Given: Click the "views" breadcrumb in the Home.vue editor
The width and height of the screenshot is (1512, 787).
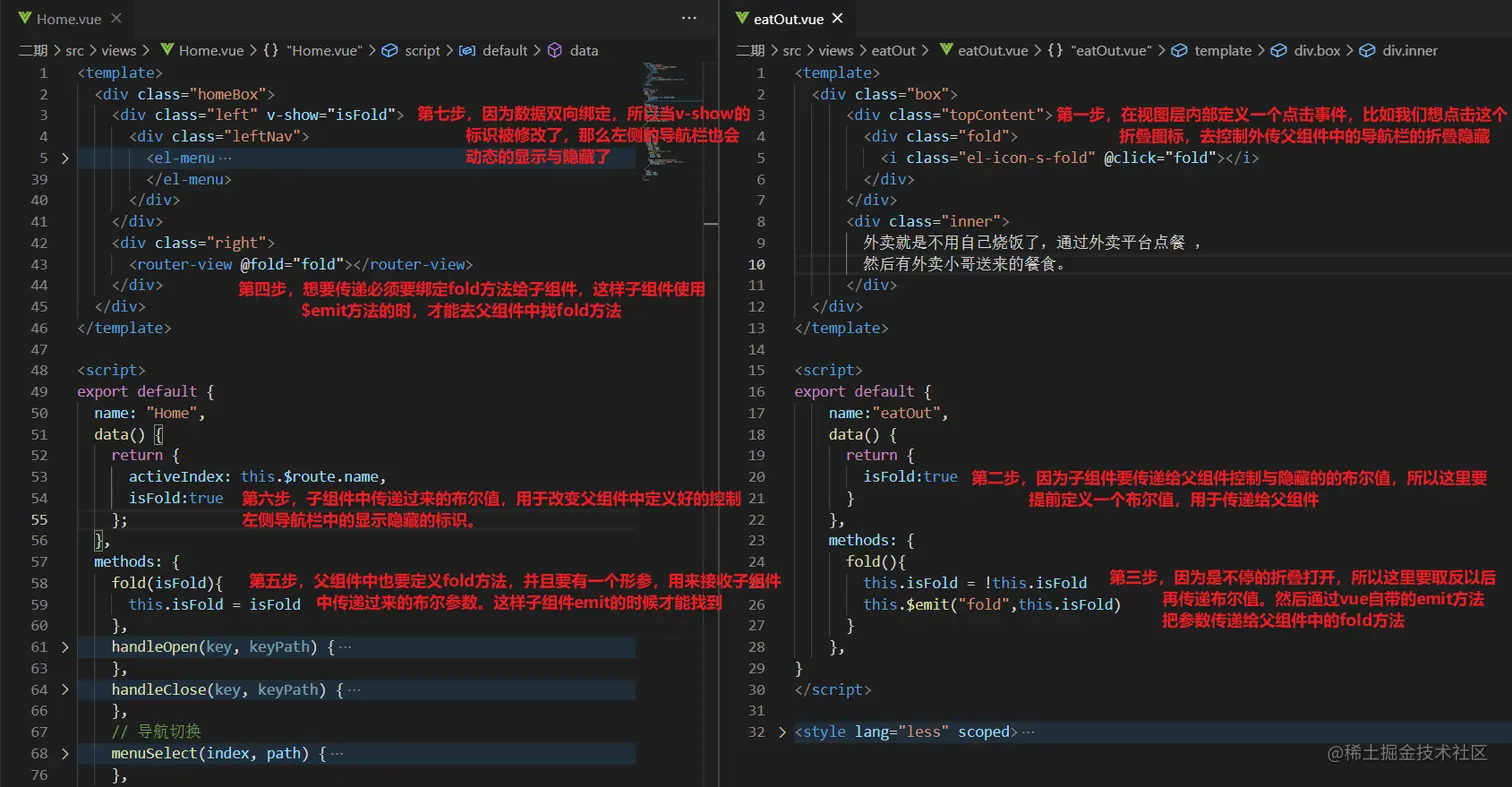Looking at the screenshot, I should (120, 50).
